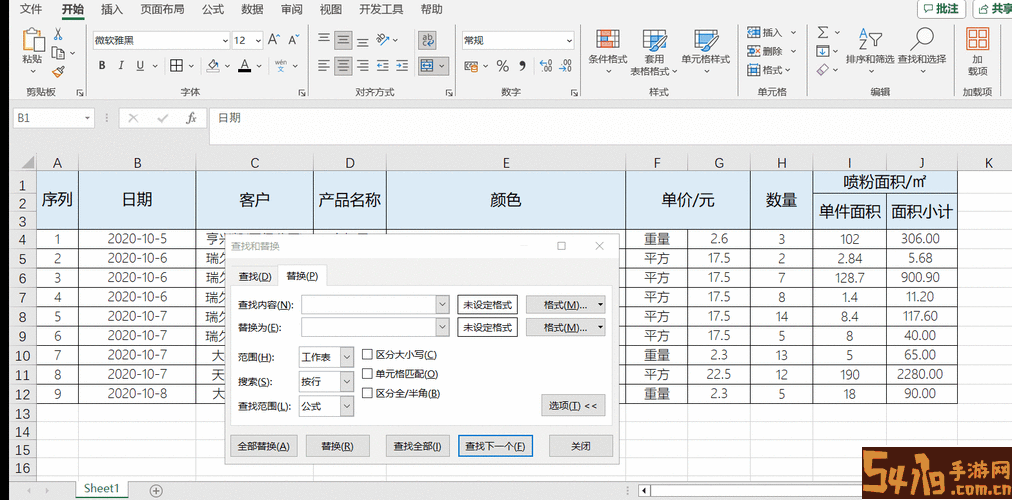Viewport: 1012px width, 500px height.
Task: Click the 关闭 button in dialog
Action: 580,446
